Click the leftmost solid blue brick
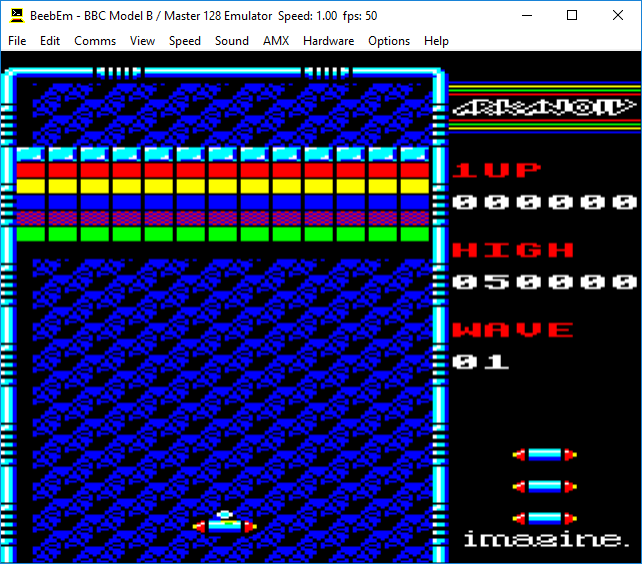This screenshot has width=642, height=564. coord(31,202)
